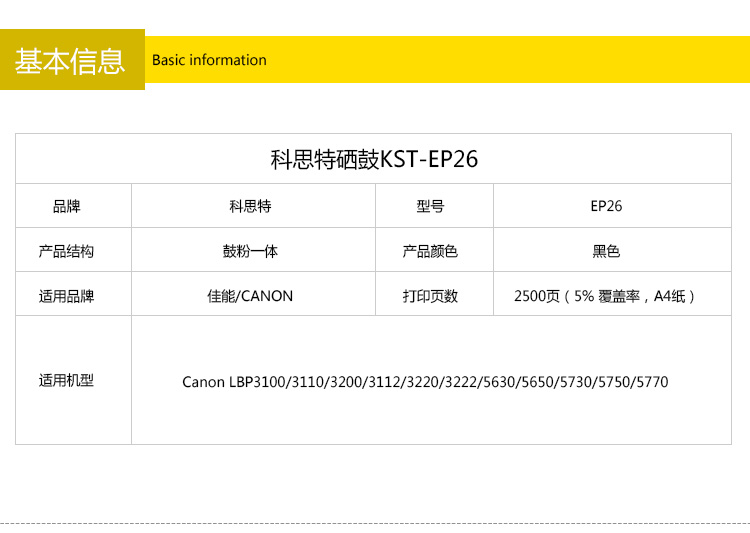Image resolution: width=750 pixels, height=533 pixels.
Task: Click the 'Basic information' subtitle text
Action: tap(209, 60)
